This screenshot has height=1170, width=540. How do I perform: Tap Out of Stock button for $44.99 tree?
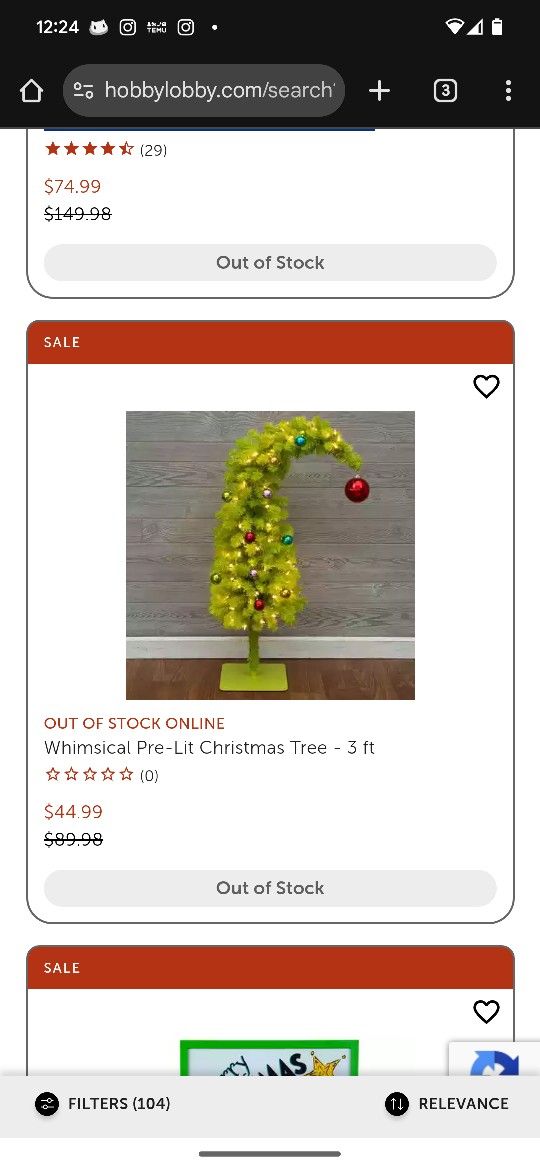coord(270,888)
